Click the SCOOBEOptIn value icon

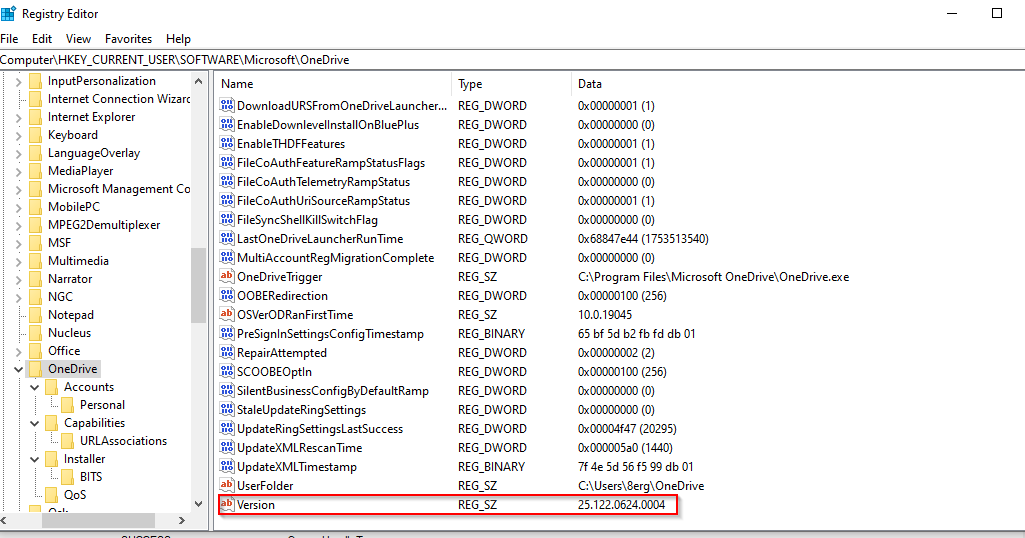click(227, 371)
